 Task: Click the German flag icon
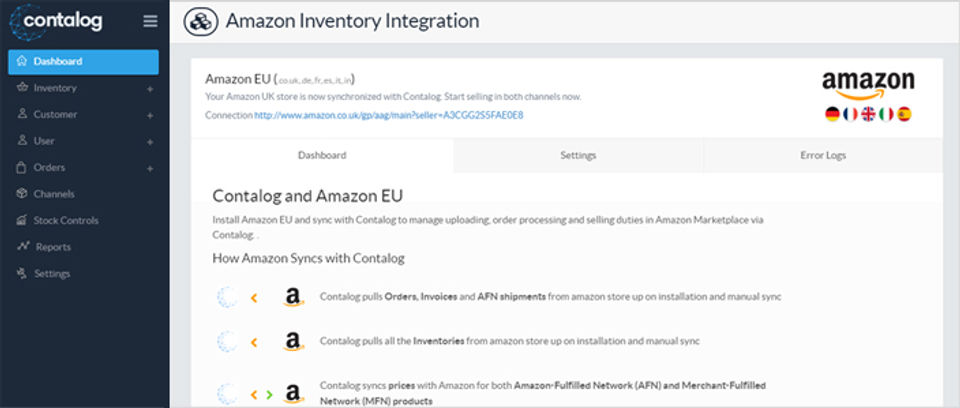click(832, 114)
